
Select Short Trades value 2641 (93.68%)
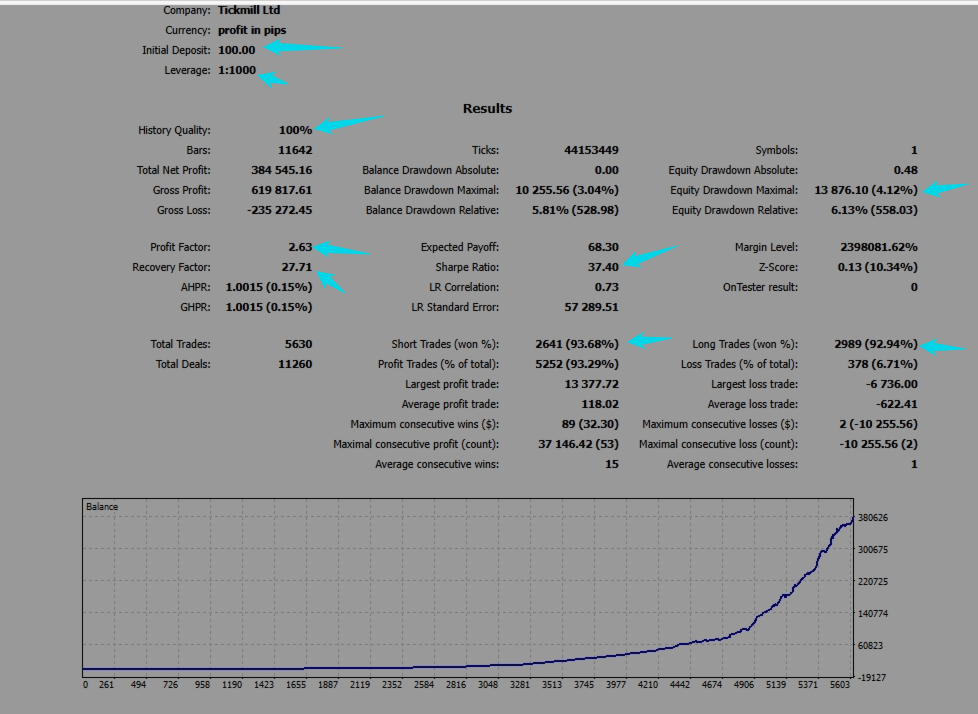(x=577, y=344)
